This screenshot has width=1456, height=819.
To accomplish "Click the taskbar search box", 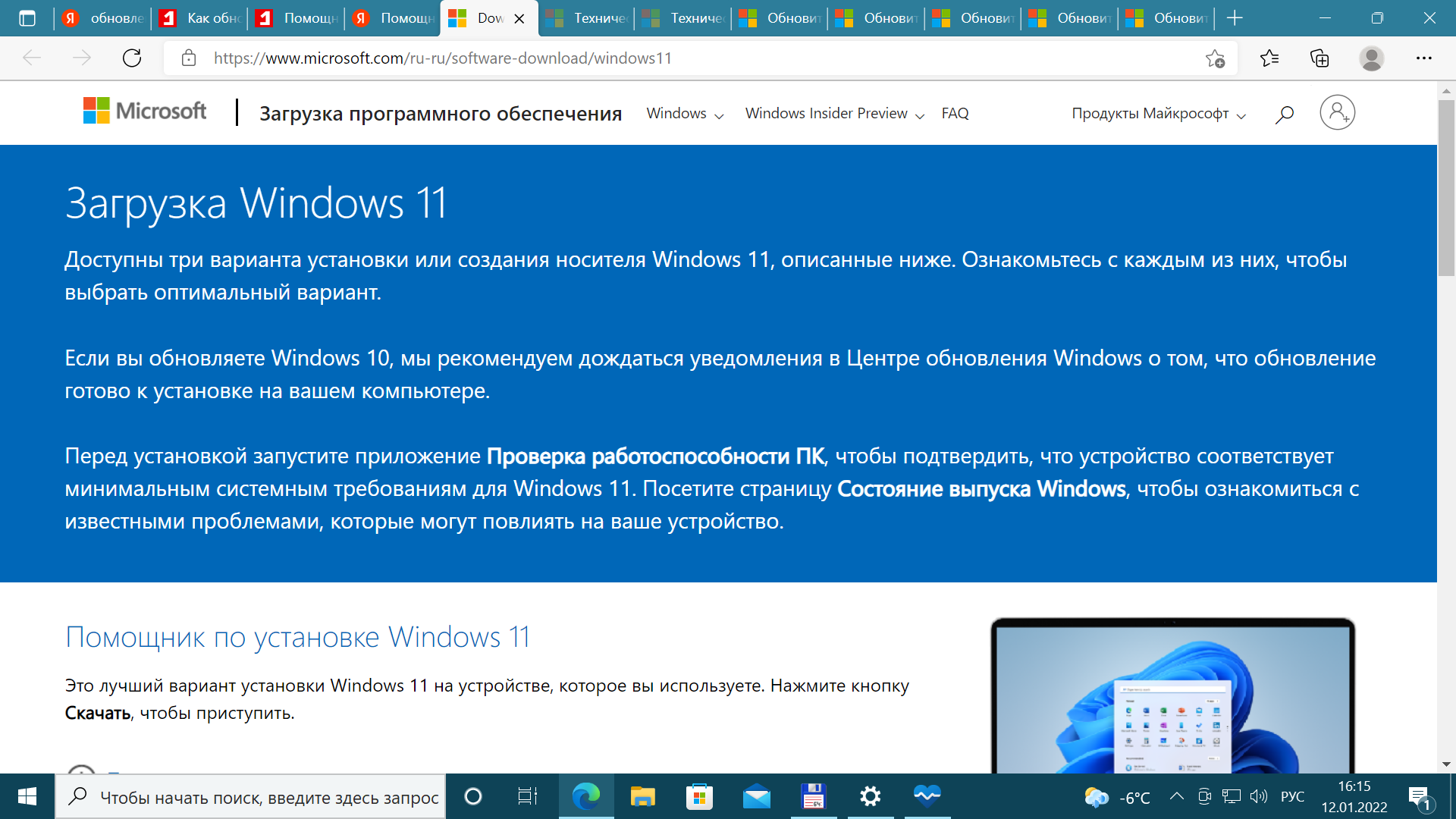I will [x=251, y=797].
